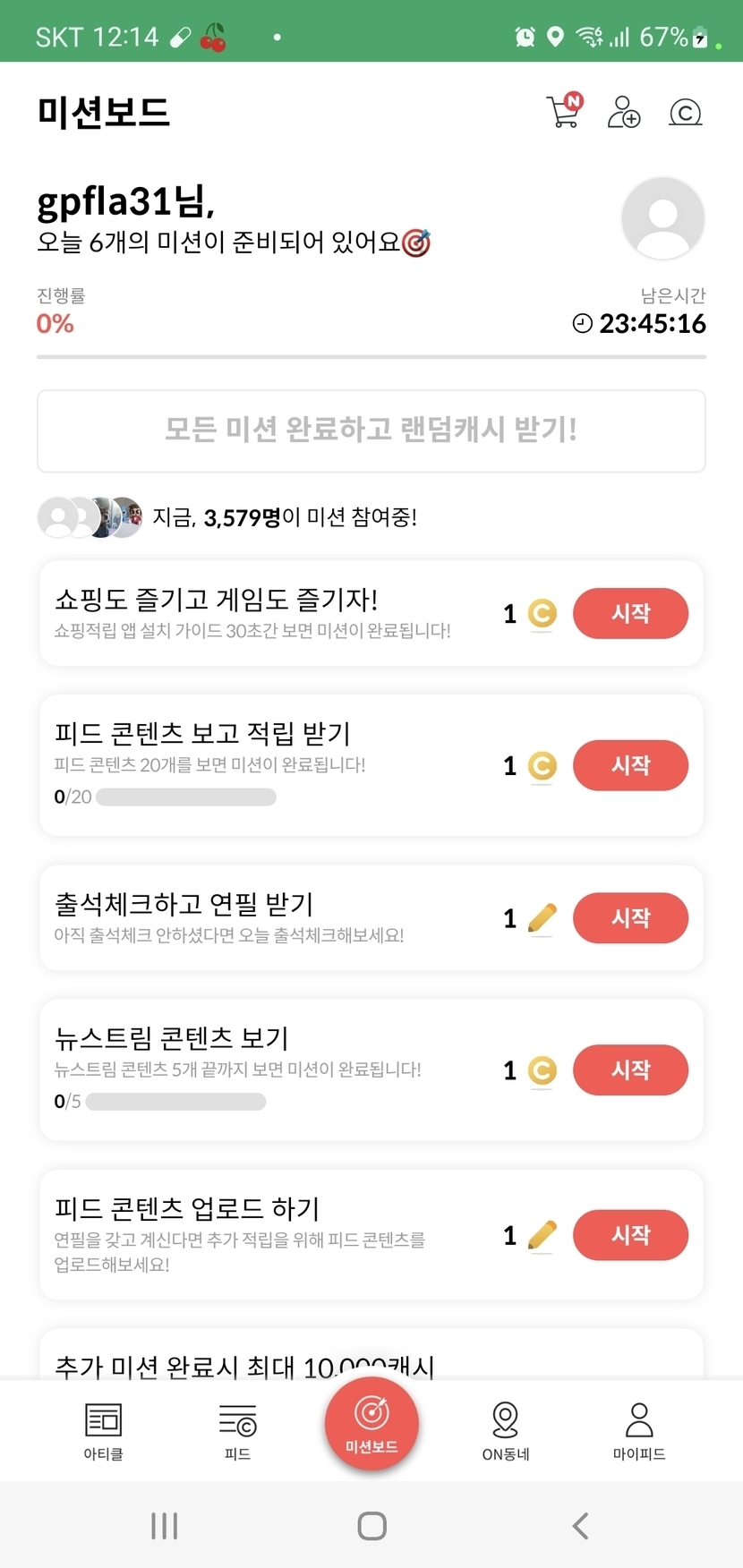This screenshot has height=1568, width=743.
Task: Tap the 미션보드 center target button
Action: coord(371,1423)
